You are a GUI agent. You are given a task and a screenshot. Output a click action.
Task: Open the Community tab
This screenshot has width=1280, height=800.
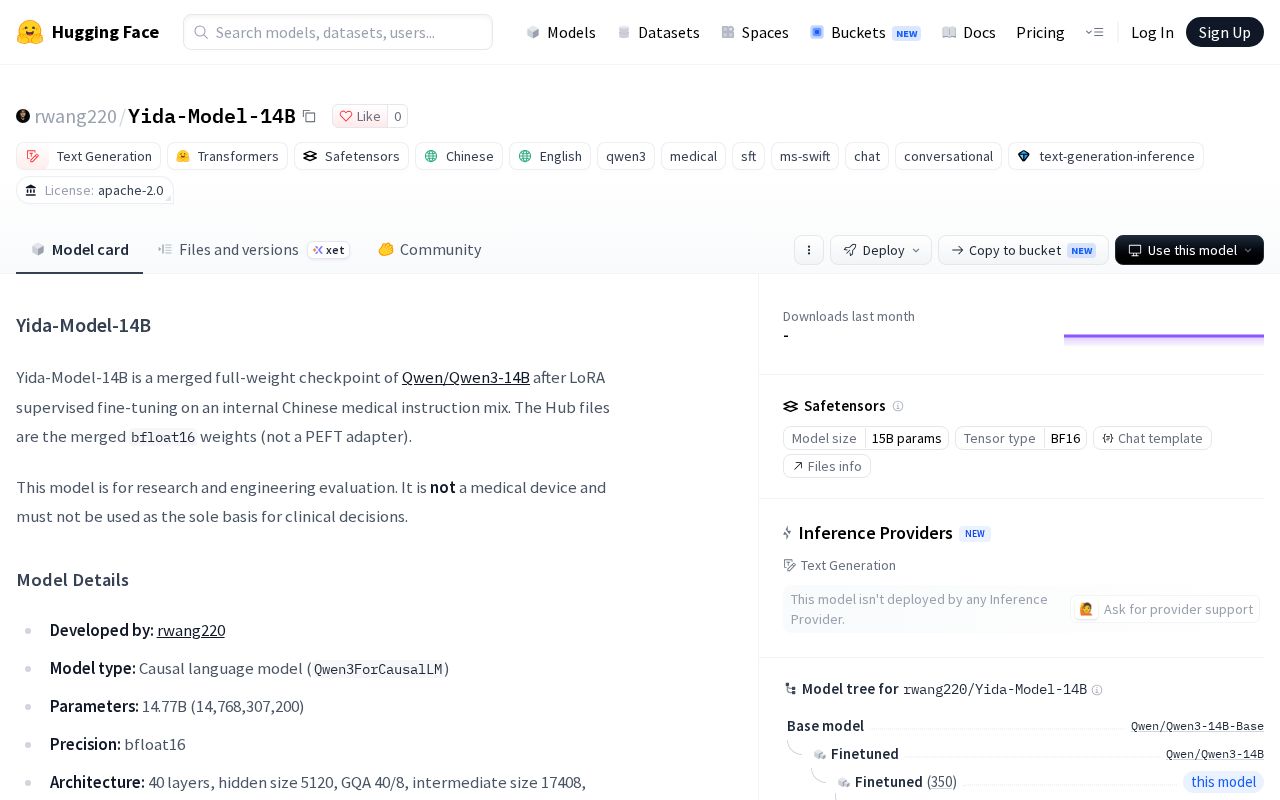click(429, 250)
